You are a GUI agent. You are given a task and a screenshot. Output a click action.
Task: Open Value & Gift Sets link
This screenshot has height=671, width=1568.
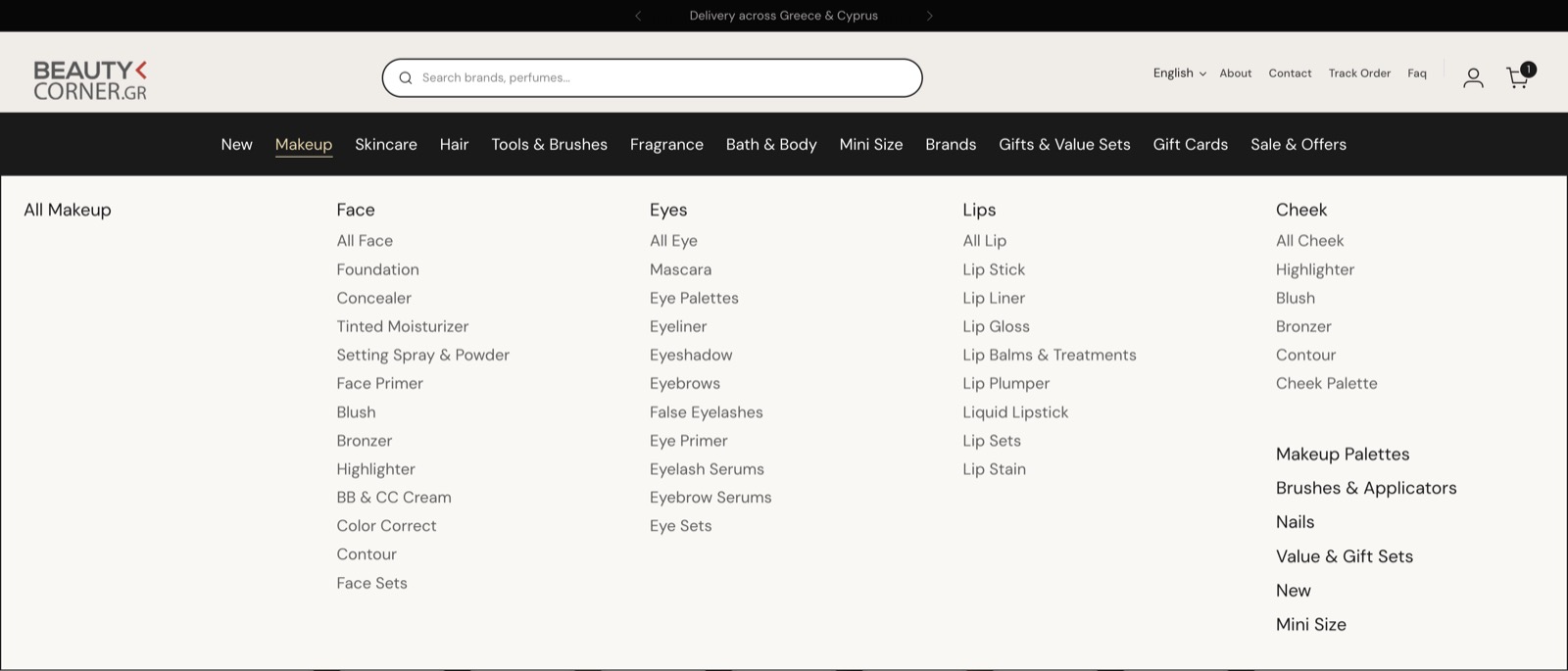(x=1345, y=556)
